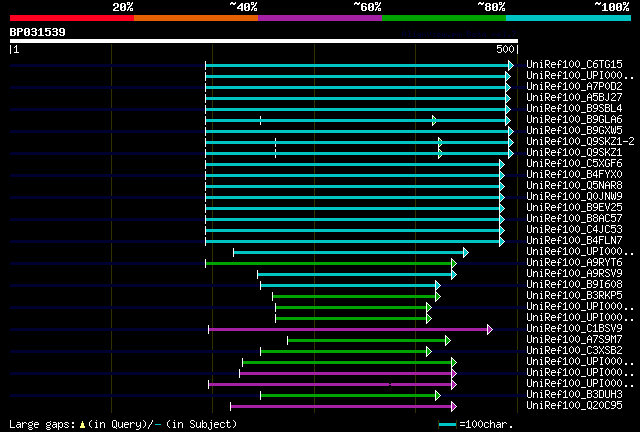Select the UniRef100_C3XSB2 label
Viewport: 640px width, 432px height.
coord(574,351)
